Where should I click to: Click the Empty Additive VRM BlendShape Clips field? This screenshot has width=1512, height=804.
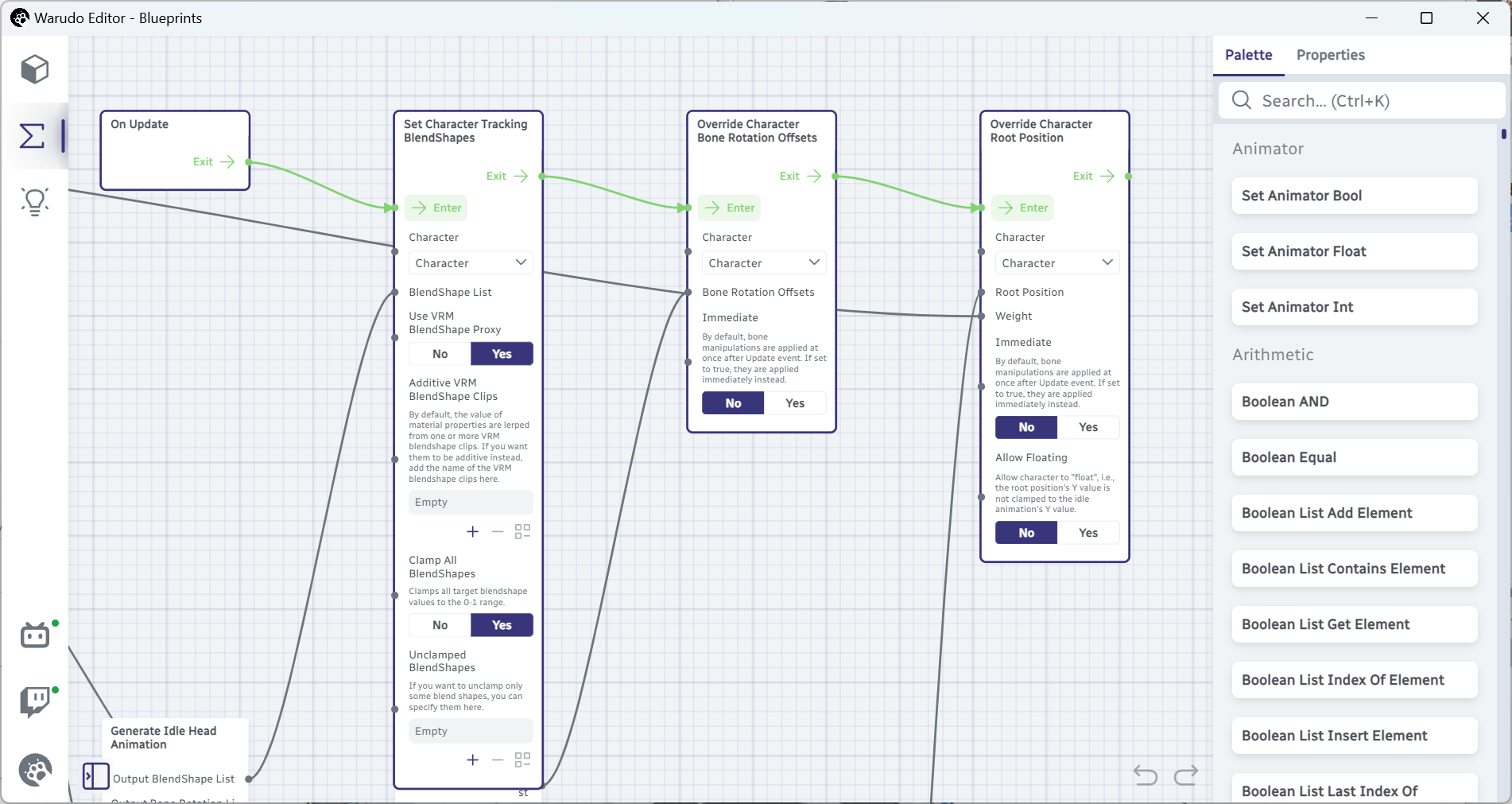(471, 502)
